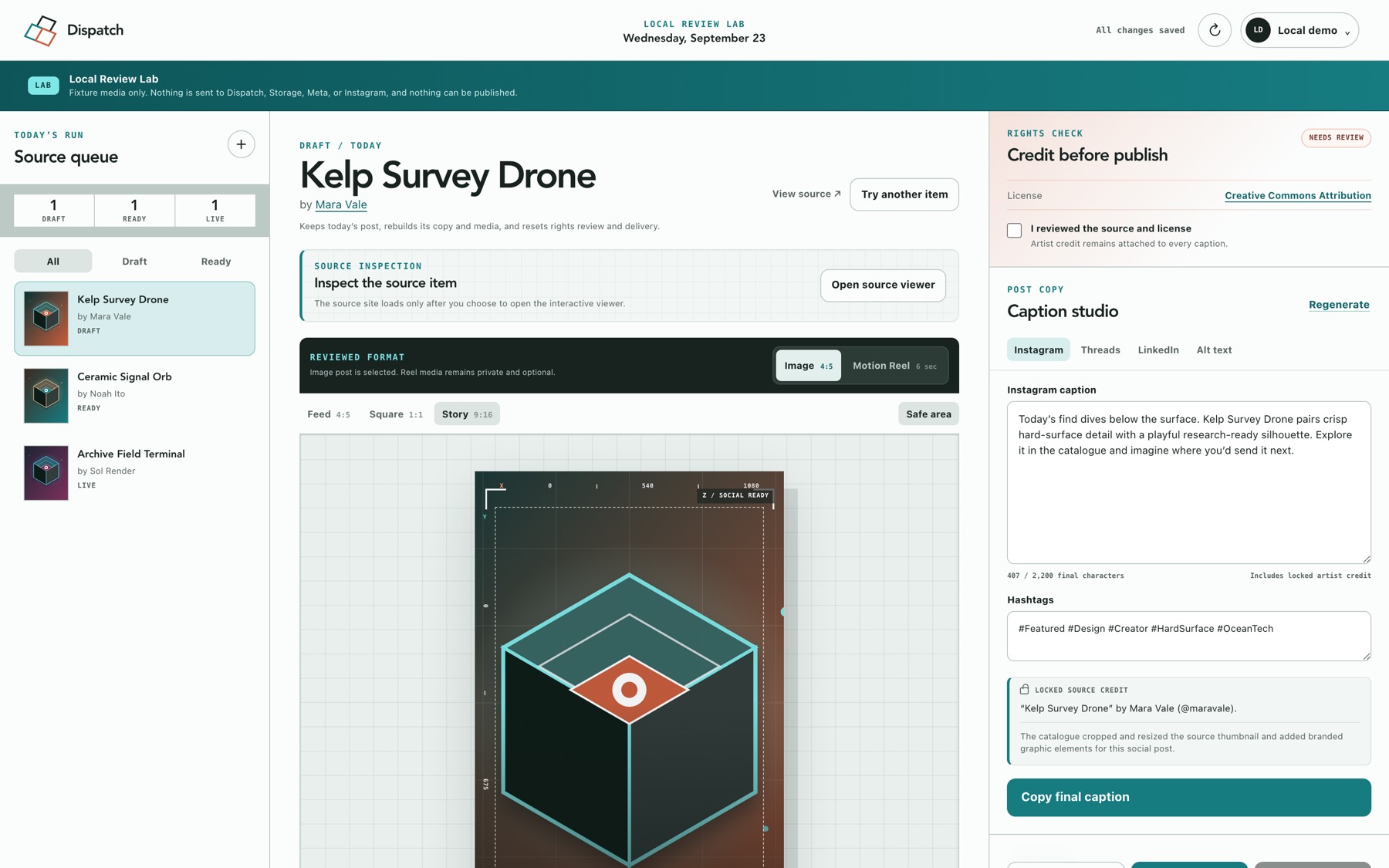Filter queue by Ready
This screenshot has width=1389, height=868.
[216, 262]
